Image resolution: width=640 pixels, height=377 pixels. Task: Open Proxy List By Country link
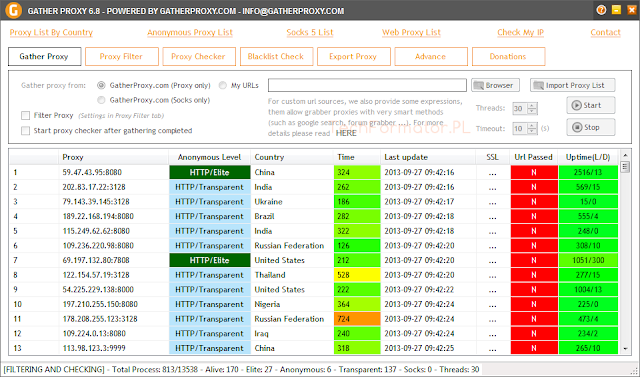(x=51, y=32)
